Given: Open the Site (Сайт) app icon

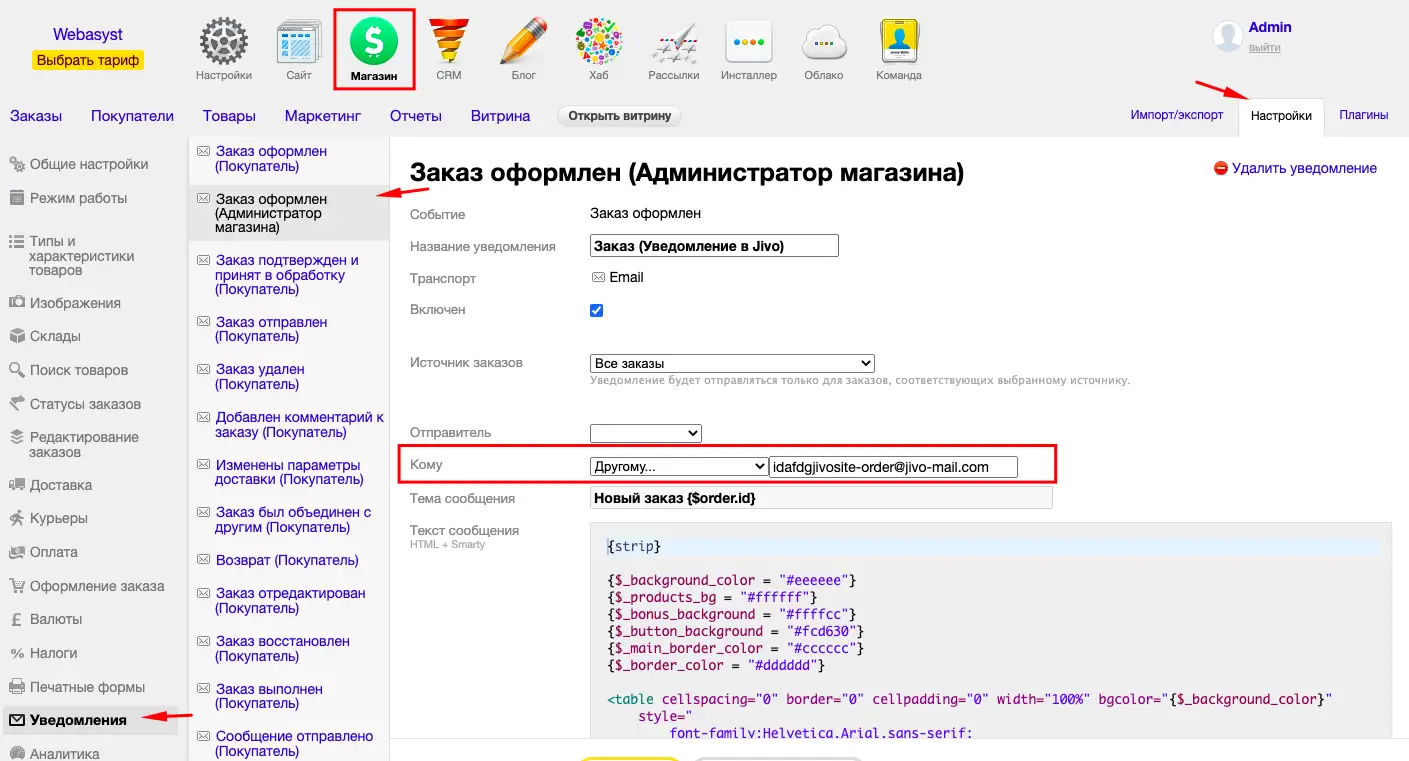Looking at the screenshot, I should tap(299, 45).
